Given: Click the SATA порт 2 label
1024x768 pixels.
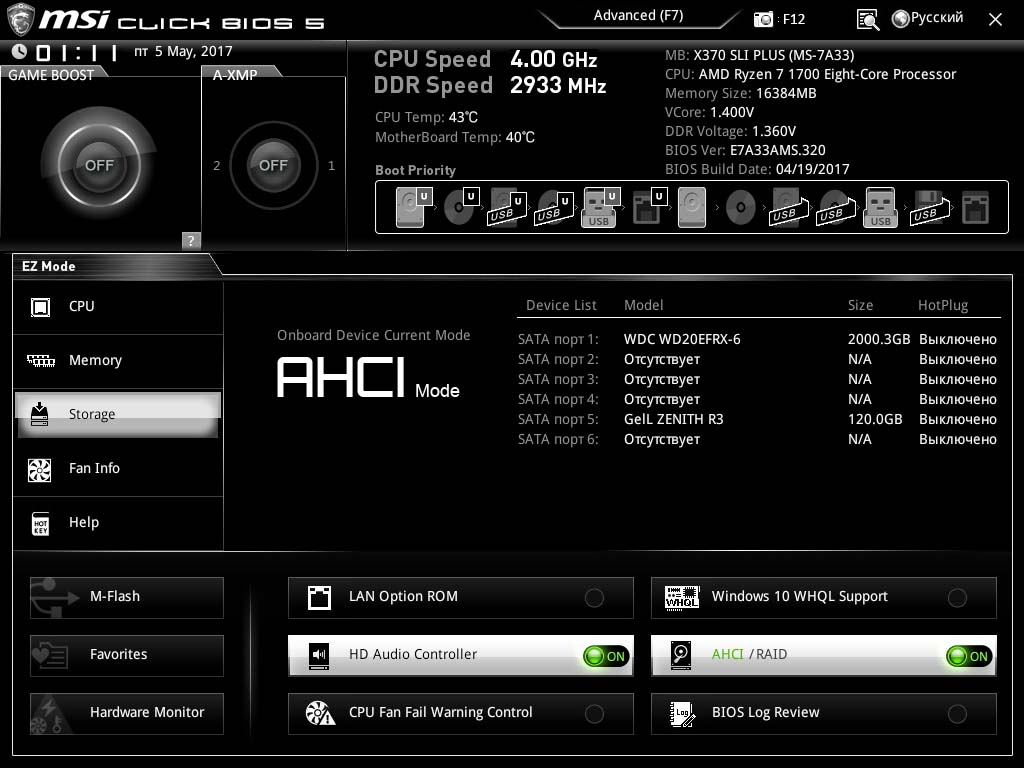Looking at the screenshot, I should (x=558, y=359).
